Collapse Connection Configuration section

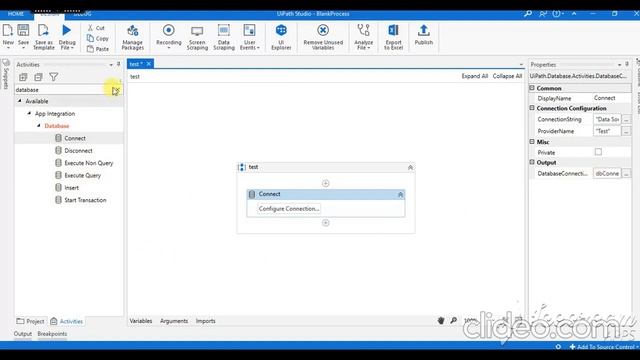(x=532, y=108)
